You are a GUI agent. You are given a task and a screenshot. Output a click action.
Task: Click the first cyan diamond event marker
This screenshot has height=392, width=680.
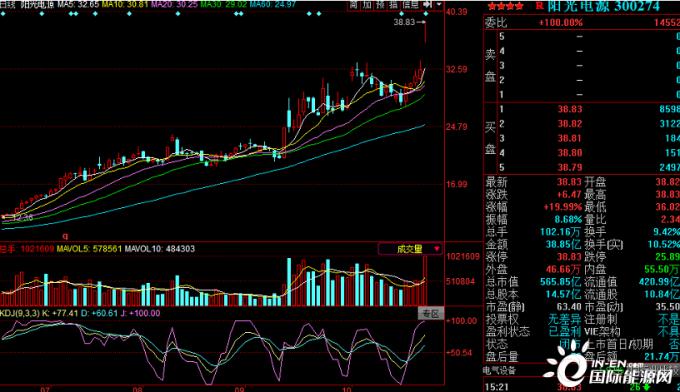click(x=3, y=14)
